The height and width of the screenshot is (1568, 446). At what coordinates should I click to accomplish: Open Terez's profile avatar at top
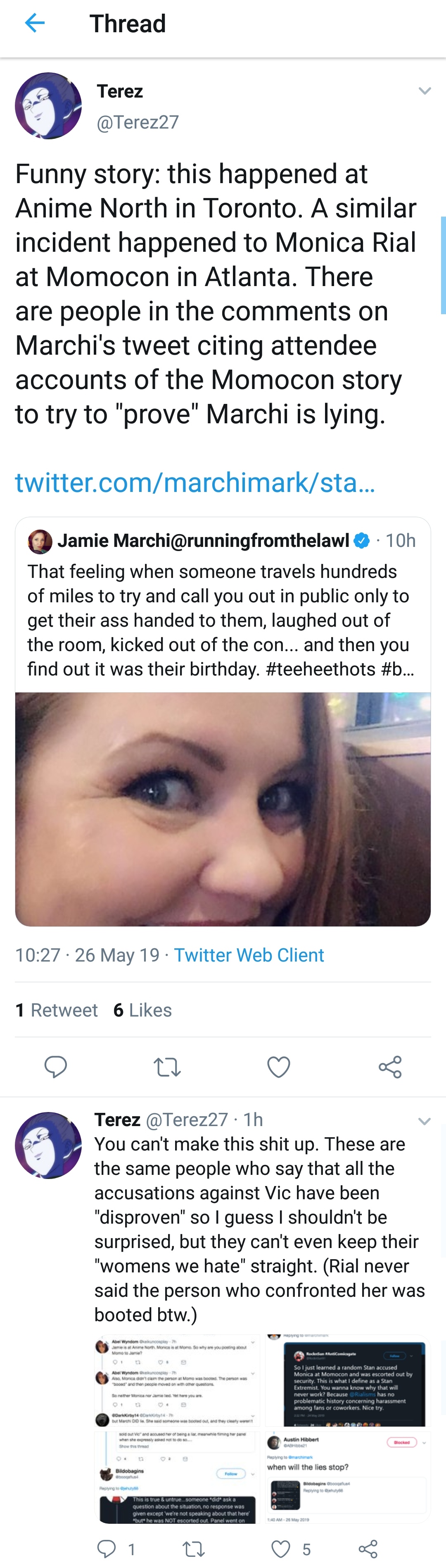[48, 106]
